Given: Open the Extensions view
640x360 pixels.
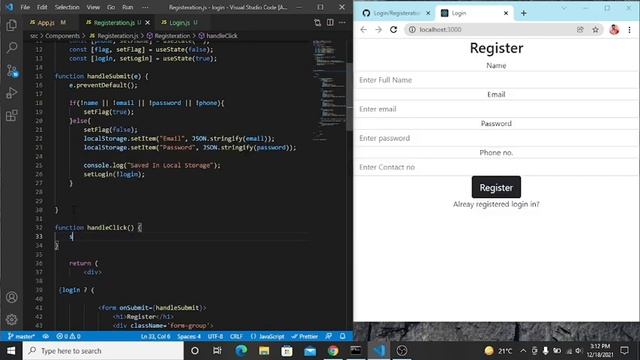Looking at the screenshot, I should (11, 116).
